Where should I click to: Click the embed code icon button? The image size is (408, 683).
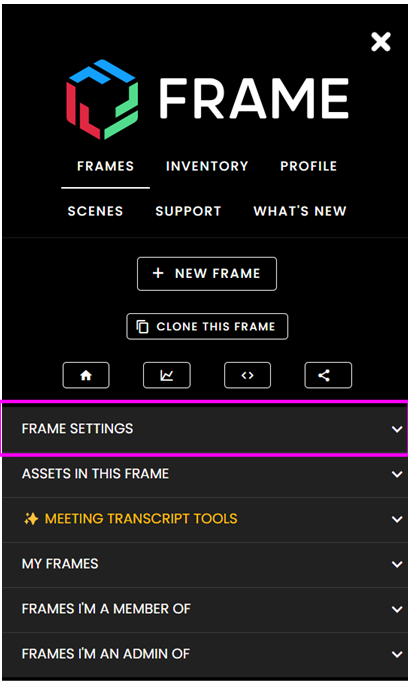coord(247,375)
